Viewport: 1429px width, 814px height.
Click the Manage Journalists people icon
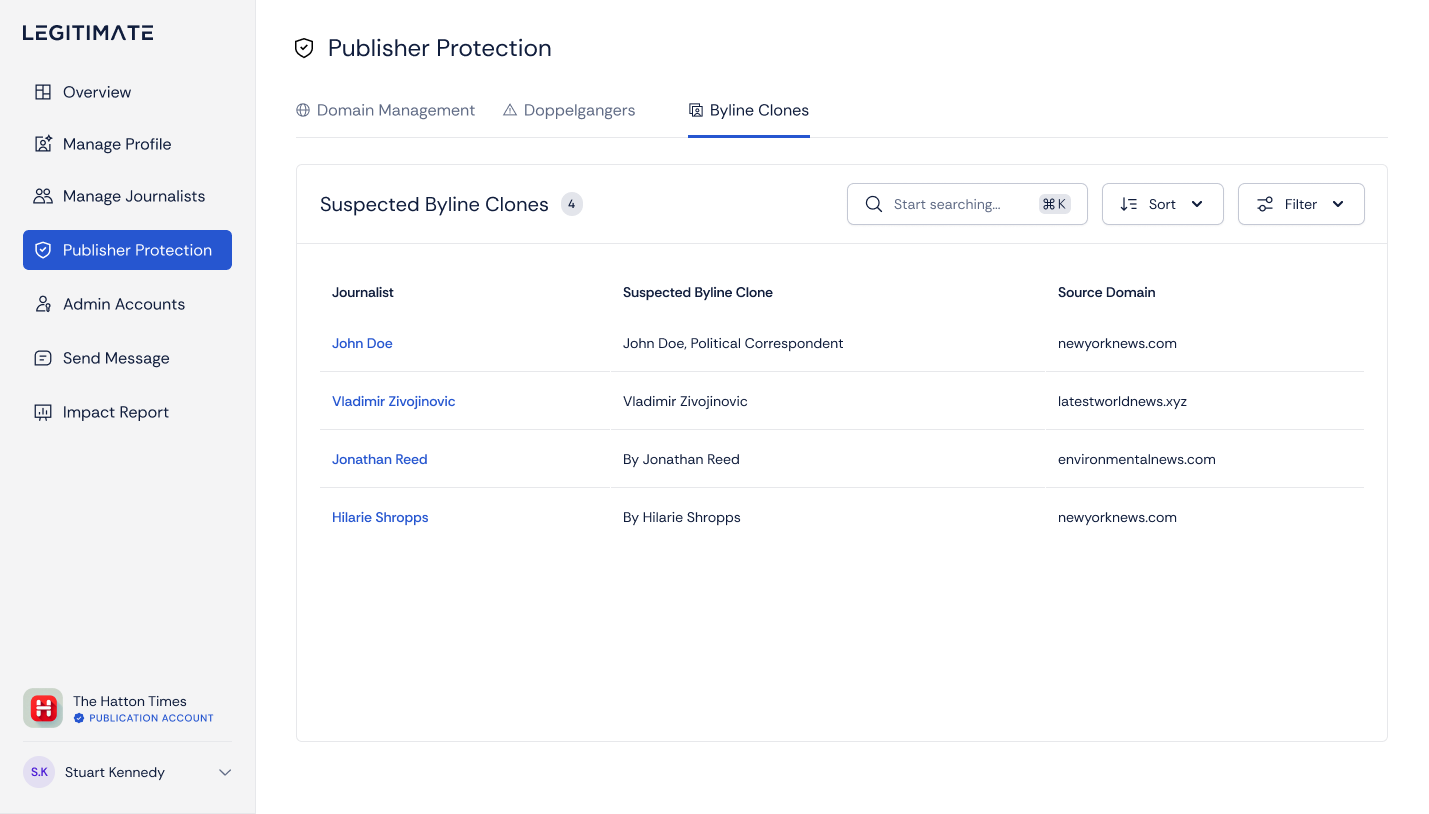42,196
